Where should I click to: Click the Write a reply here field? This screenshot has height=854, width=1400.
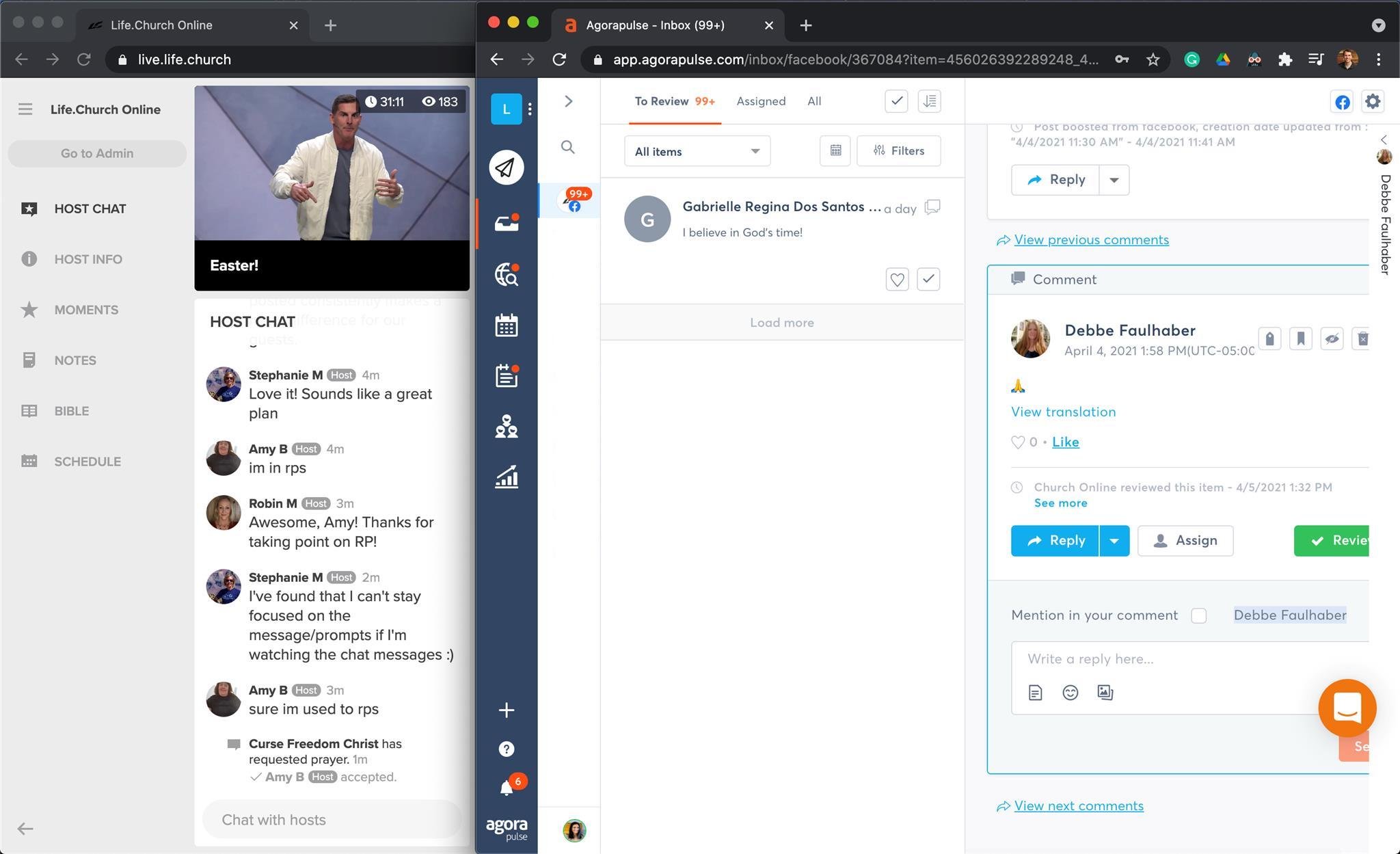pyautogui.click(x=1189, y=659)
